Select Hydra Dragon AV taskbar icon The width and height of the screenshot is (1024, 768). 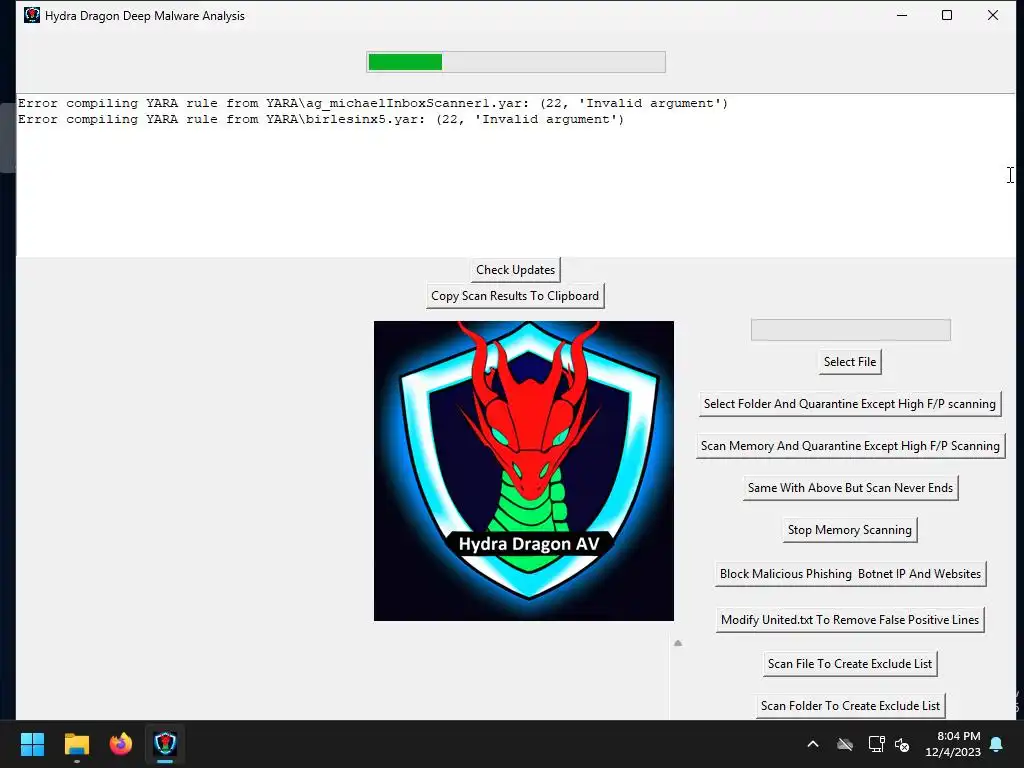tap(165, 744)
